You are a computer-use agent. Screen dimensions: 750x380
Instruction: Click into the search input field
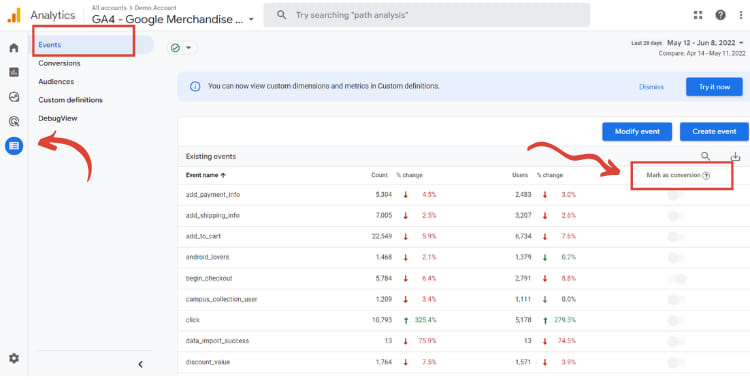tap(427, 15)
